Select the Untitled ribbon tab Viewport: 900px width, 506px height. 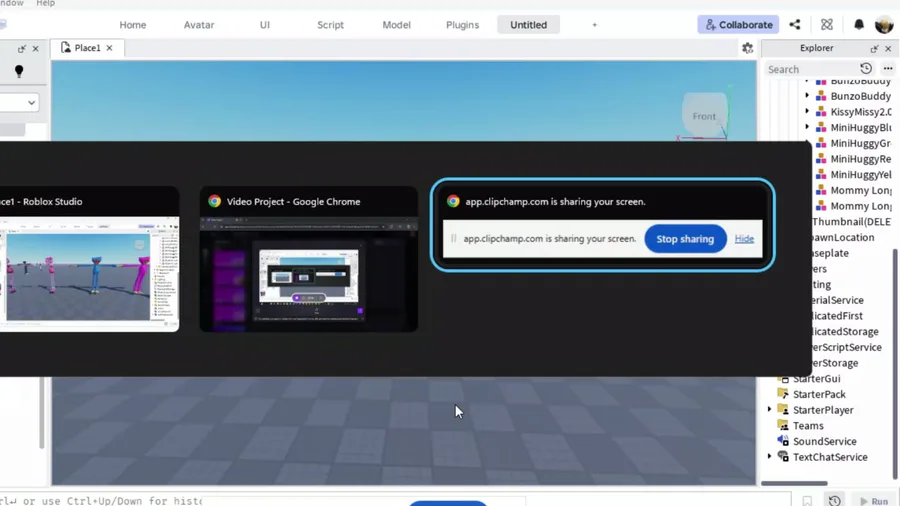click(x=528, y=25)
